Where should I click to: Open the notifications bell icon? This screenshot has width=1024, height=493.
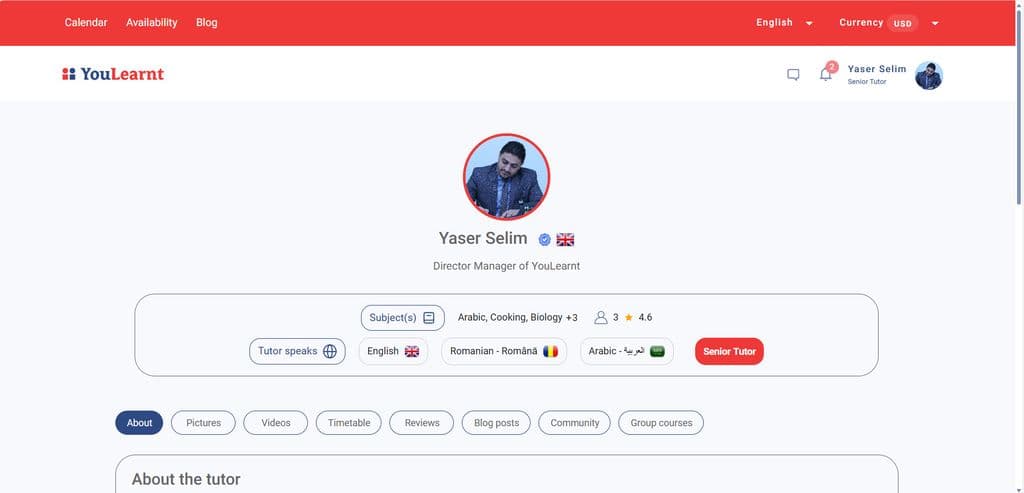tap(825, 74)
